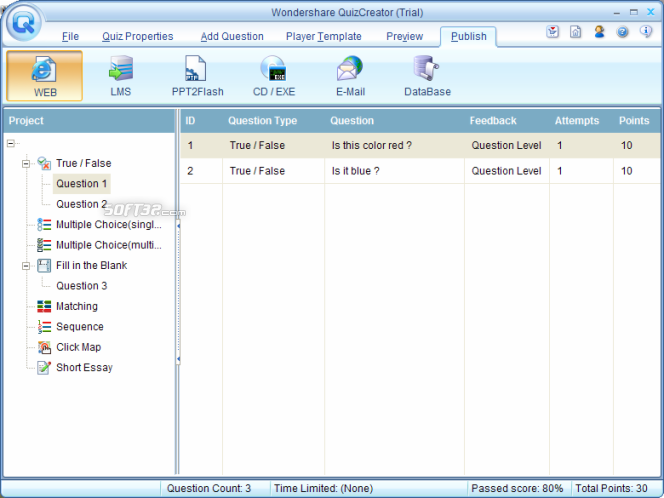Click the Fill in the Blank icon
Viewport: 664px width, 498px height.
tap(44, 266)
